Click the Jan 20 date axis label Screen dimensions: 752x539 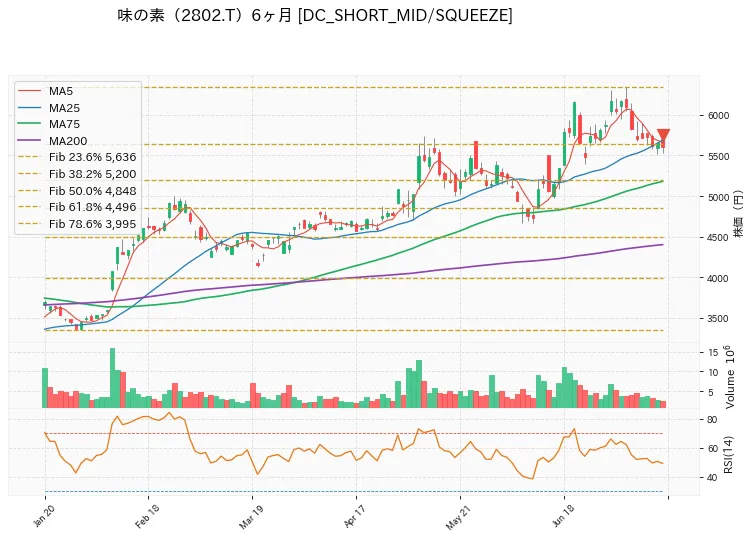[x=43, y=516]
